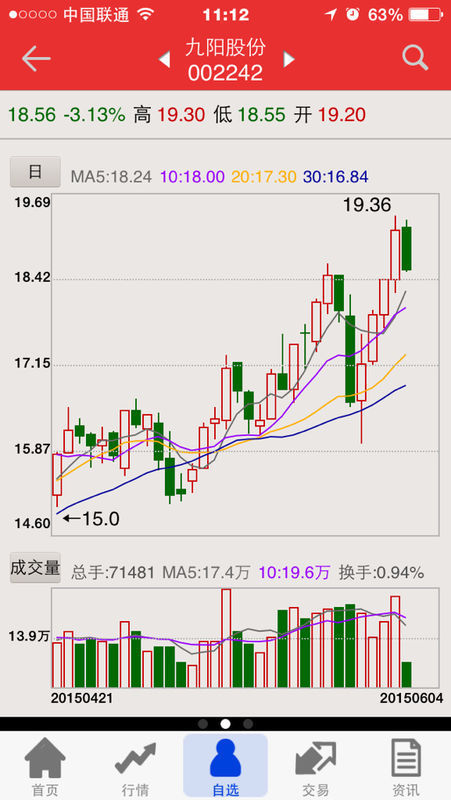Change the 日 chart period button
The width and height of the screenshot is (451, 800).
click(x=35, y=172)
